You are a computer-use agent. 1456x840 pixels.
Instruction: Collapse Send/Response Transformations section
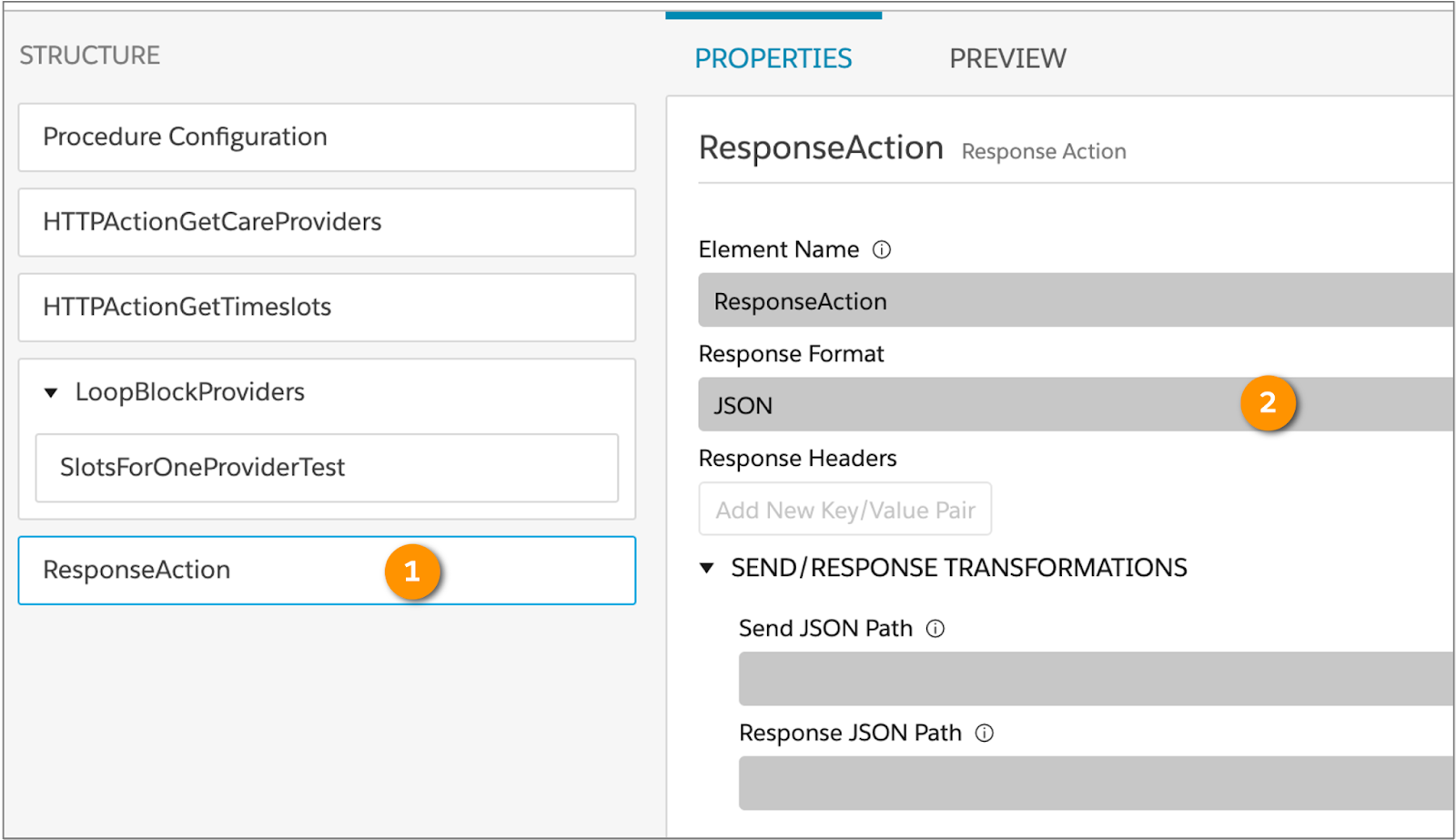[x=706, y=568]
